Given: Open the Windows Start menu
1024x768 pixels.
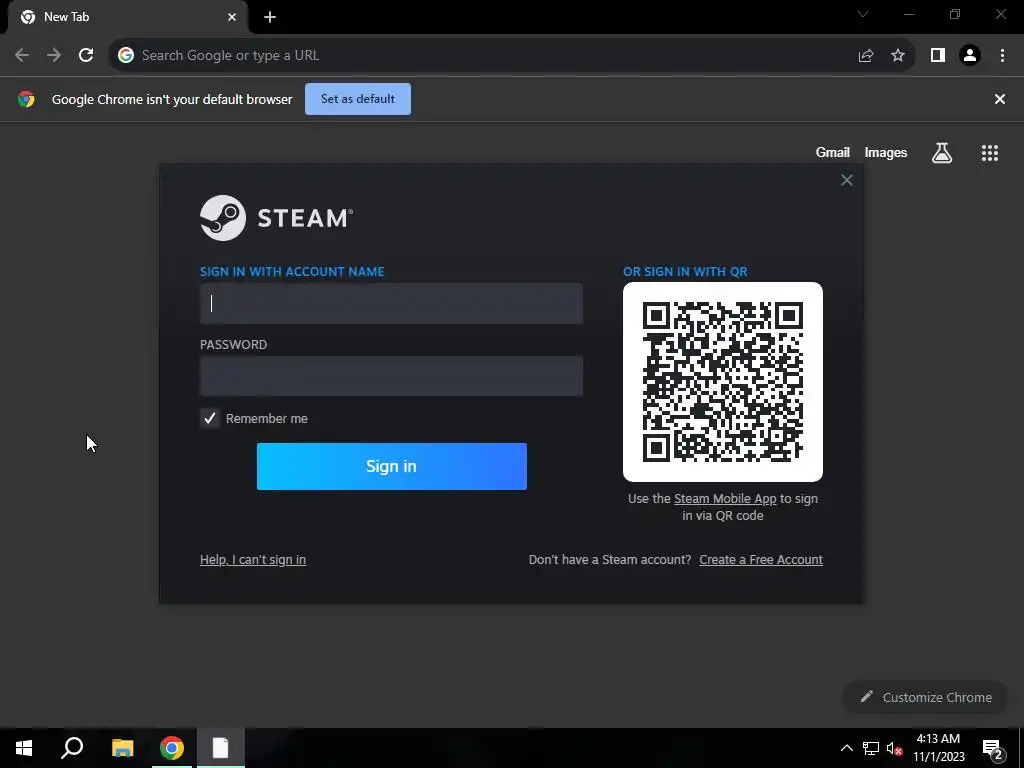Looking at the screenshot, I should tap(24, 748).
